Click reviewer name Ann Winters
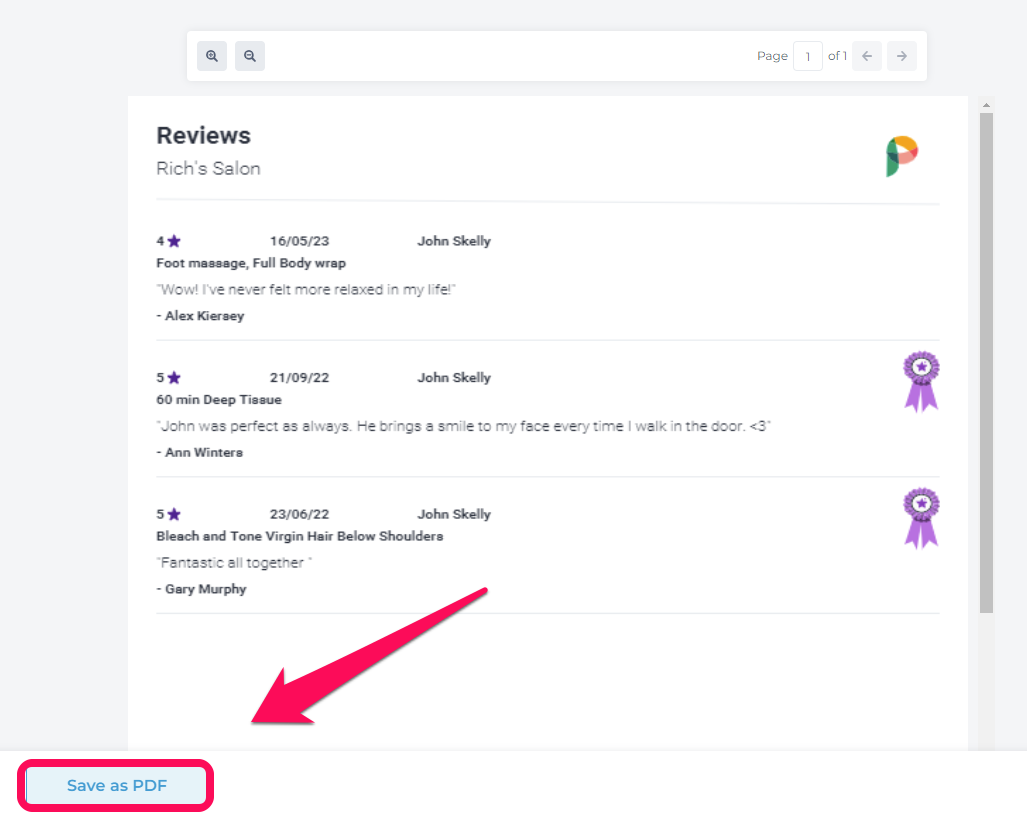This screenshot has height=834, width=1027. tap(204, 453)
